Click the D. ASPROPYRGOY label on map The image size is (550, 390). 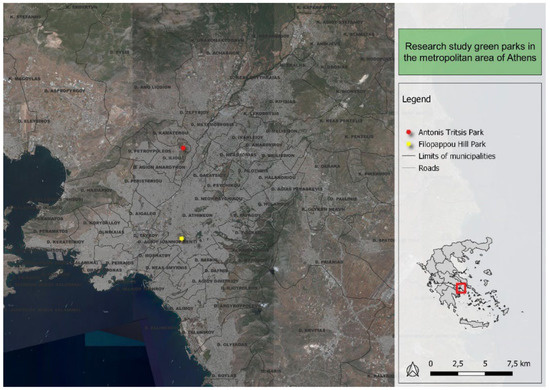coord(65,91)
